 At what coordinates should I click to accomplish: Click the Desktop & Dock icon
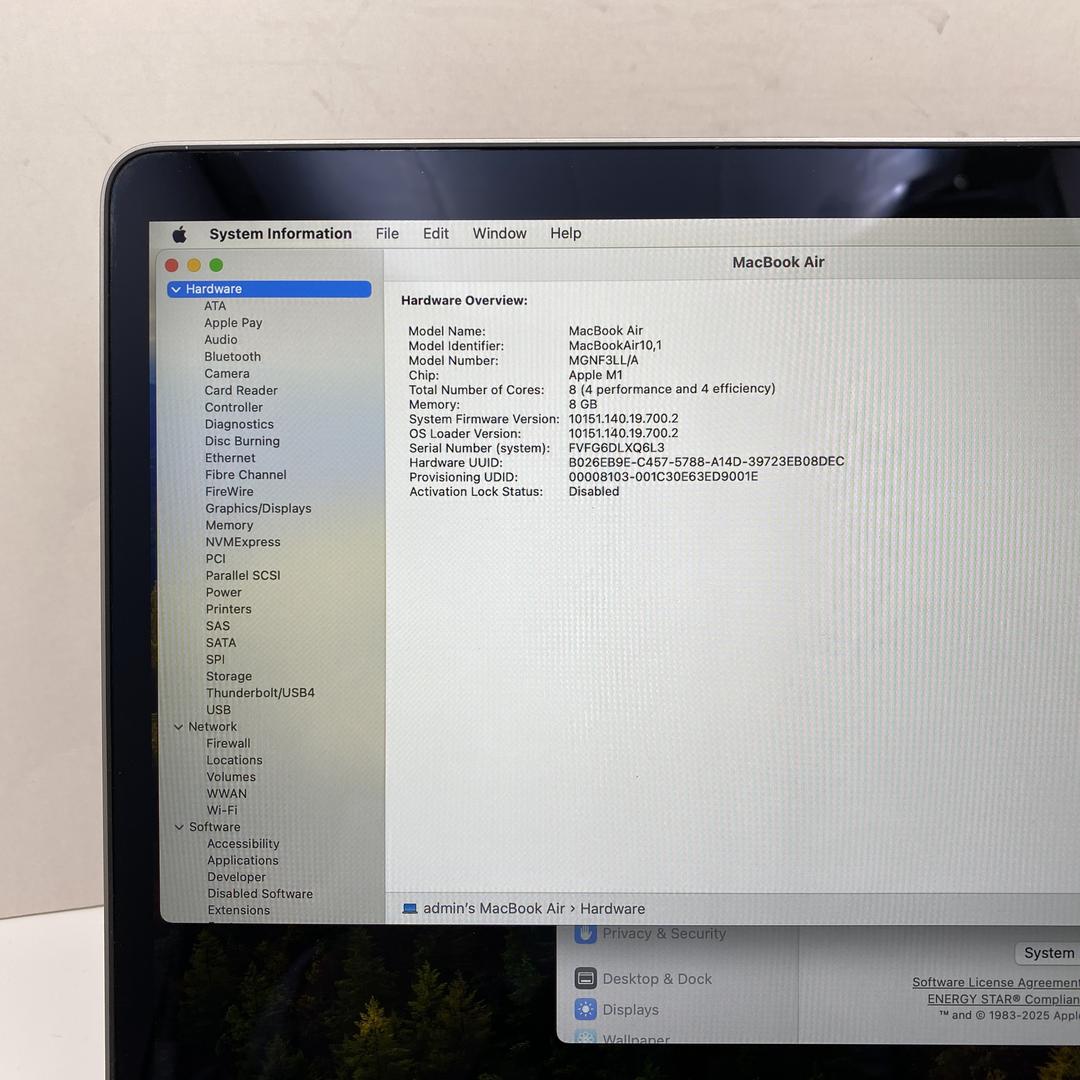586,979
